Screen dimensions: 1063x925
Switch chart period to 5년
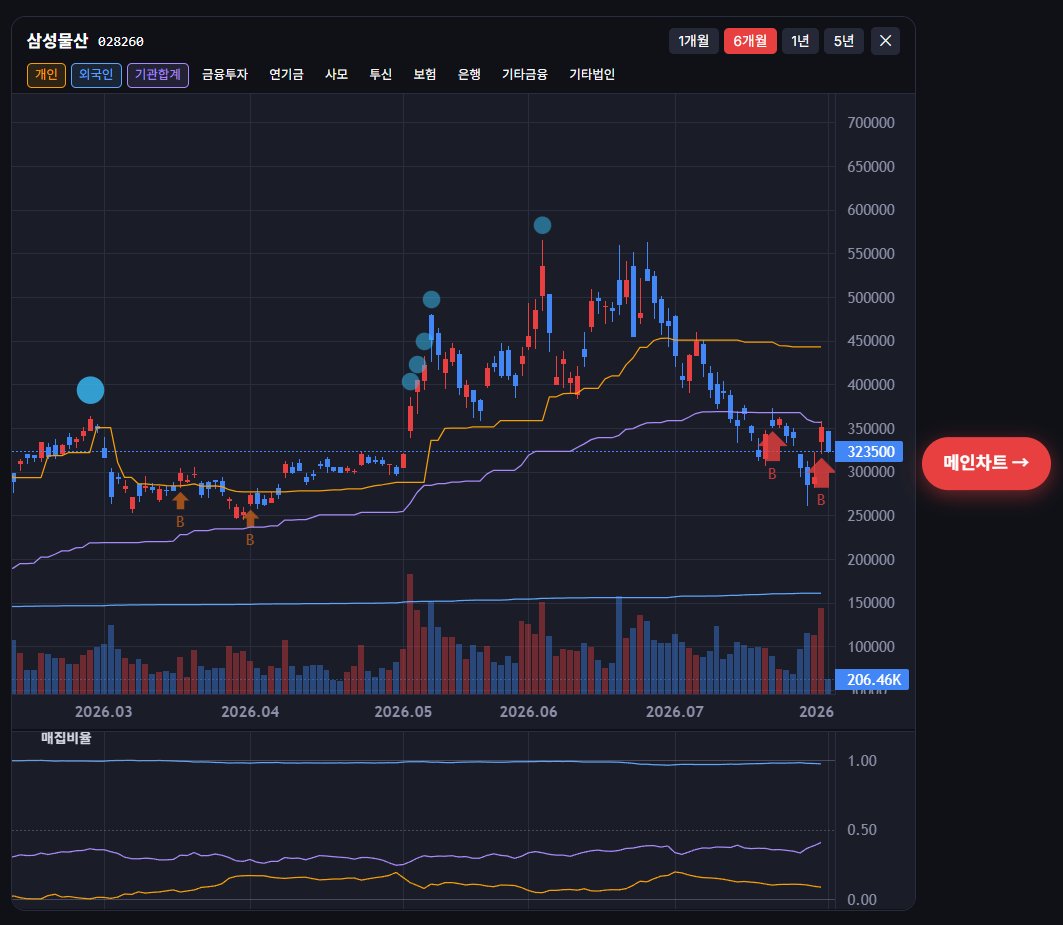[x=843, y=41]
